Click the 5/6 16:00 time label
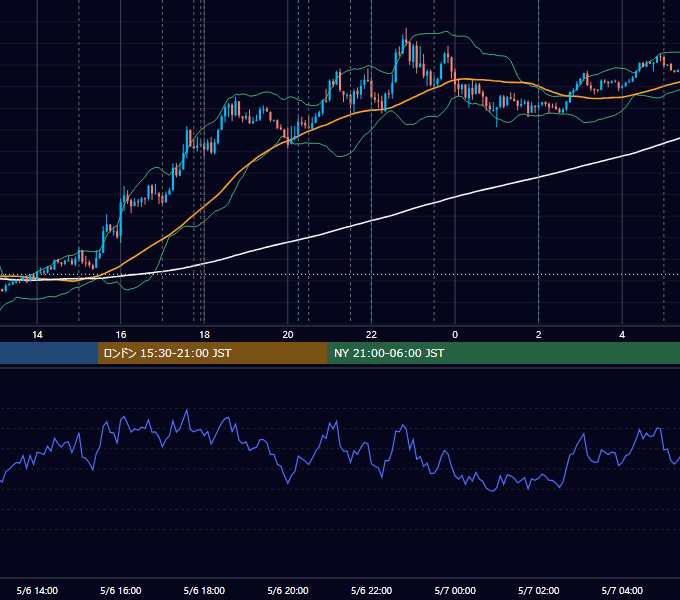 coord(121,590)
